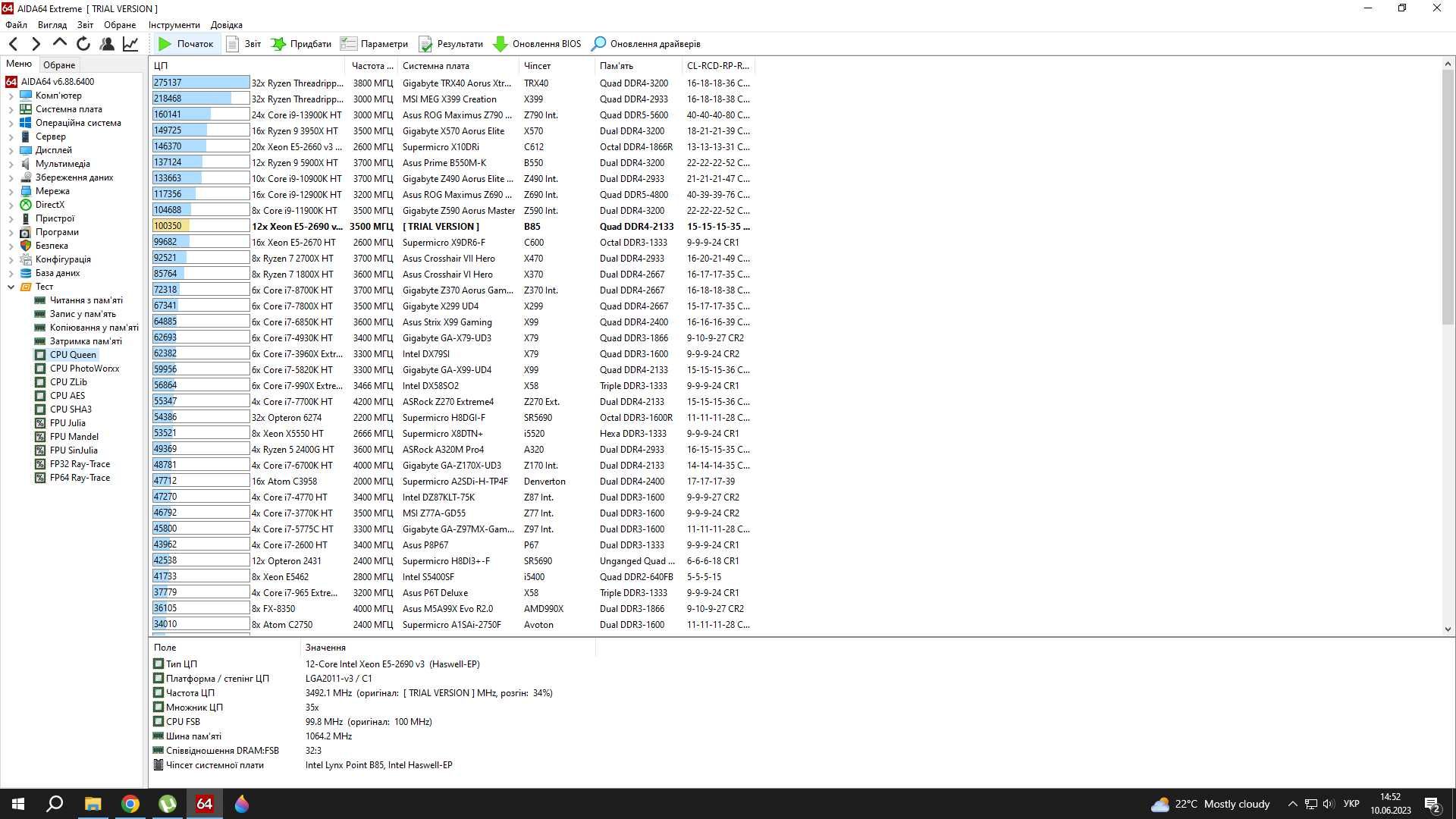
Task: Open Параметри settings button
Action: (375, 44)
